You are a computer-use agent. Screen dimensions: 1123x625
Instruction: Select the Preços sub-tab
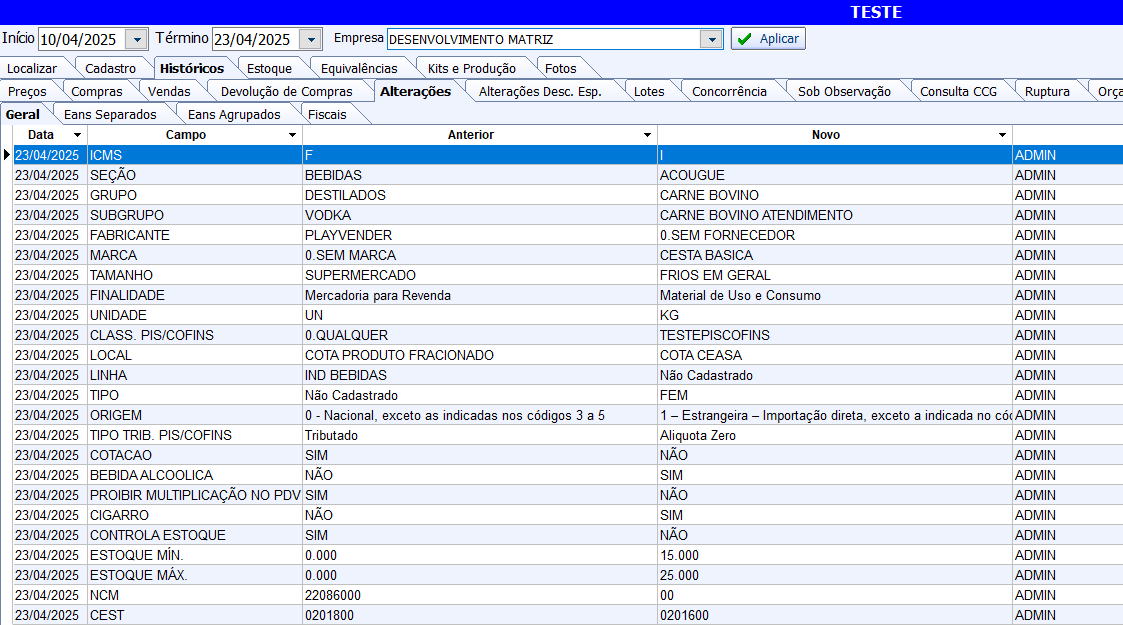(27, 92)
